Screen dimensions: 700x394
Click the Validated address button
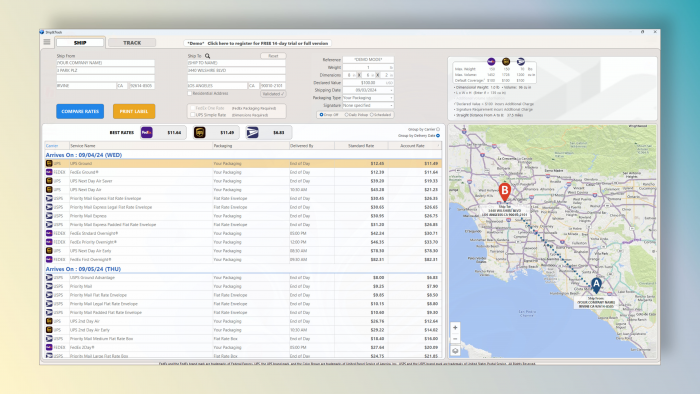point(273,94)
